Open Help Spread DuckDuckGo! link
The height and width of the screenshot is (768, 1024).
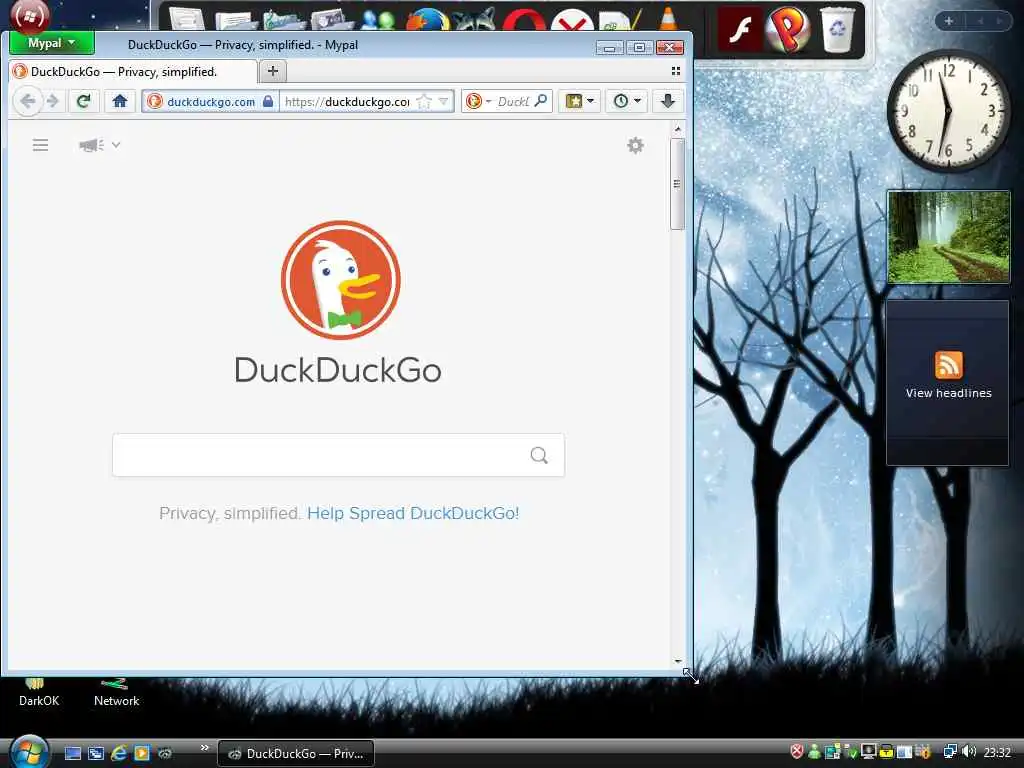click(413, 513)
